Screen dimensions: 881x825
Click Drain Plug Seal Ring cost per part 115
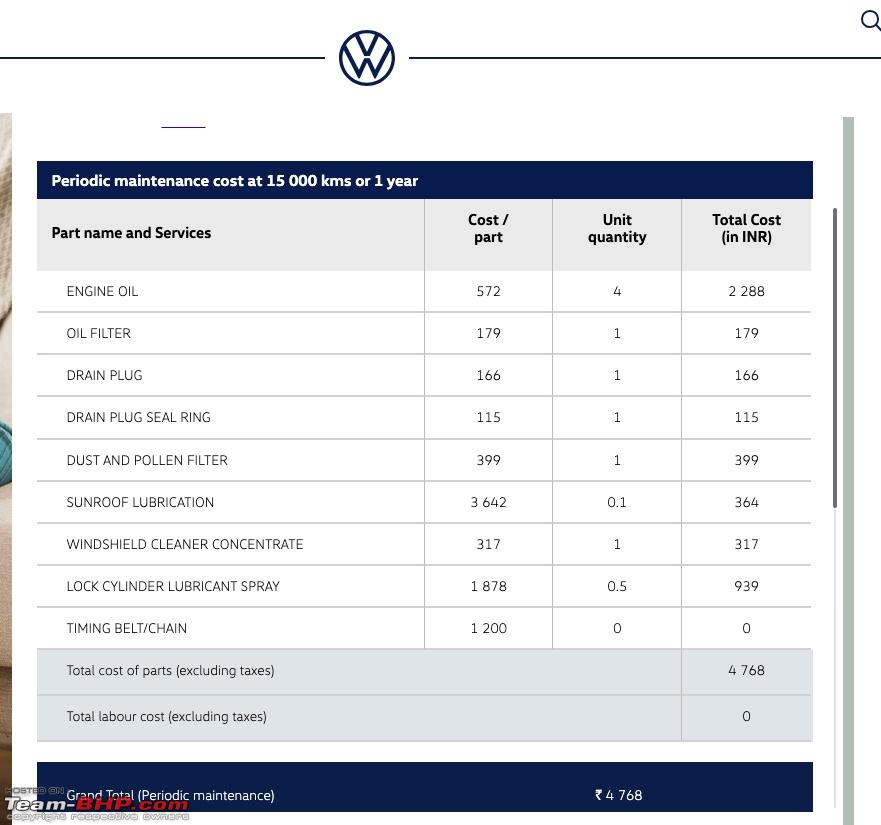(488, 418)
